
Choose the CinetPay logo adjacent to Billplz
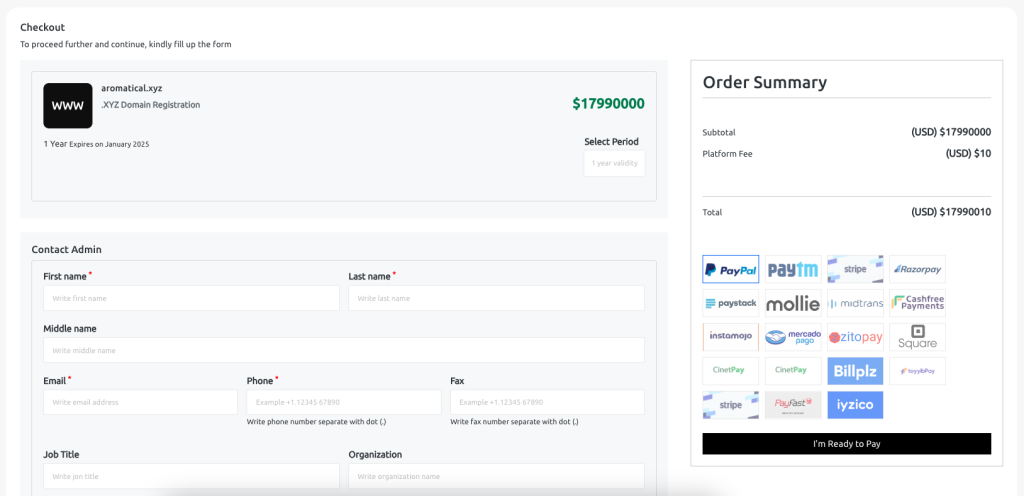(793, 371)
